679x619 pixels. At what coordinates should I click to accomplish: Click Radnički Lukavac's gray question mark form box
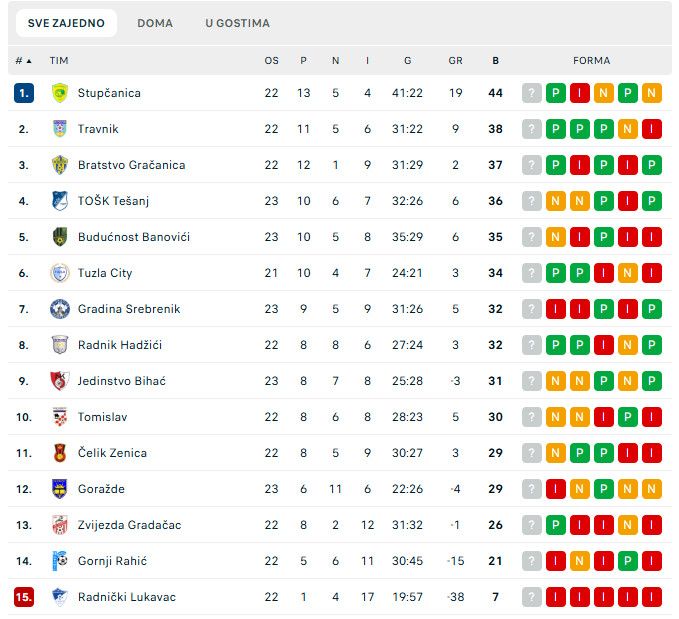pos(532,597)
